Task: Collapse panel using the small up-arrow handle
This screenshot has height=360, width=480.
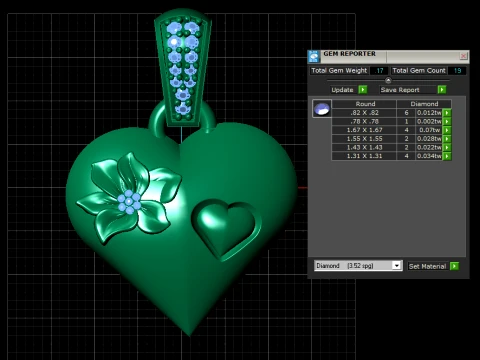Action: (x=388, y=80)
